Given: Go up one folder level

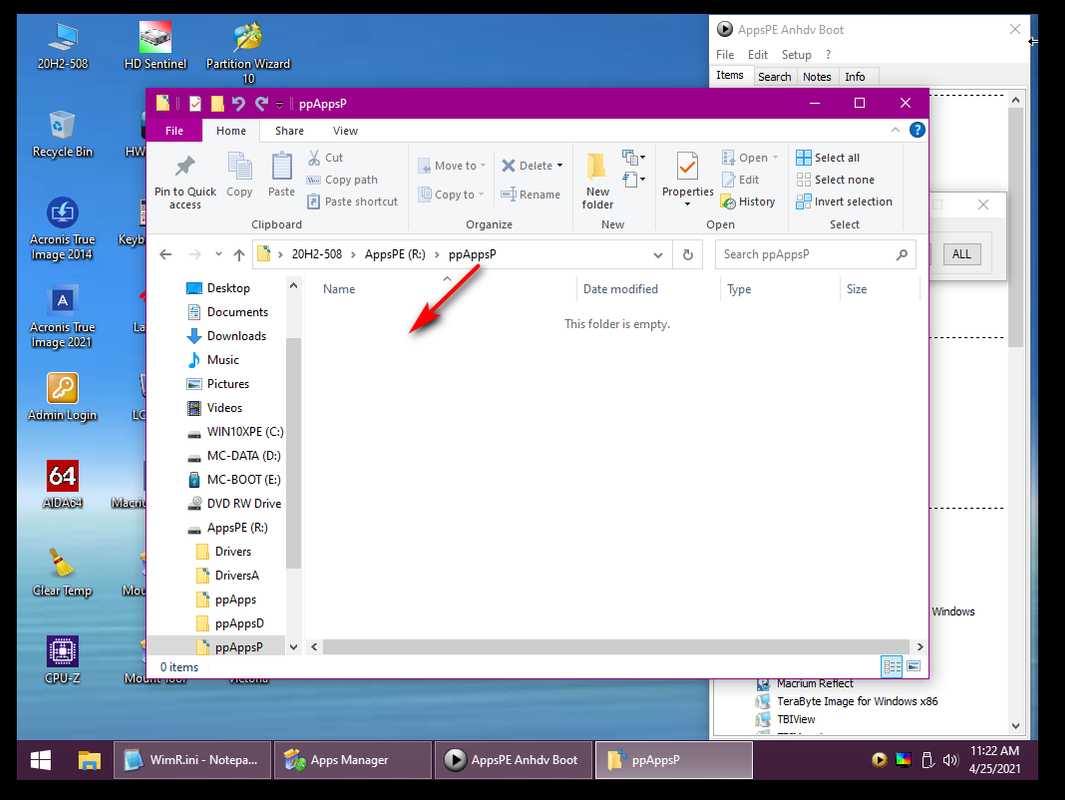Looking at the screenshot, I should [239, 255].
